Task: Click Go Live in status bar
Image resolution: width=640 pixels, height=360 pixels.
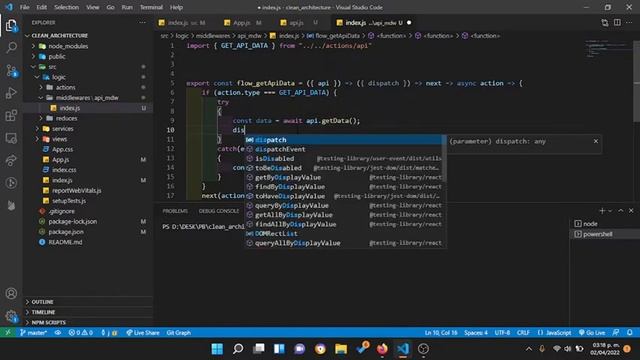Action: 592,333
